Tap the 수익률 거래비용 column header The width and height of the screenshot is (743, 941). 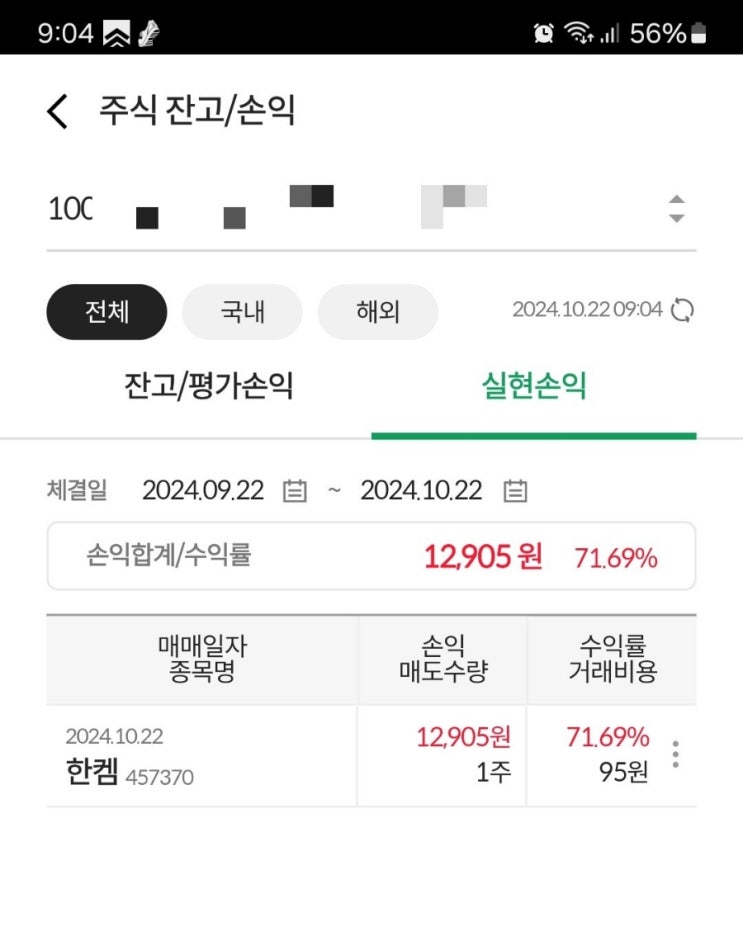pos(611,659)
